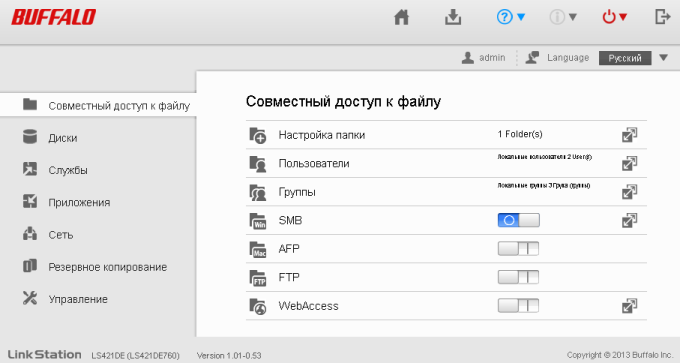Viewport: 680px width, 363px height.
Task: Open settings popup for SMB row
Action: [629, 220]
